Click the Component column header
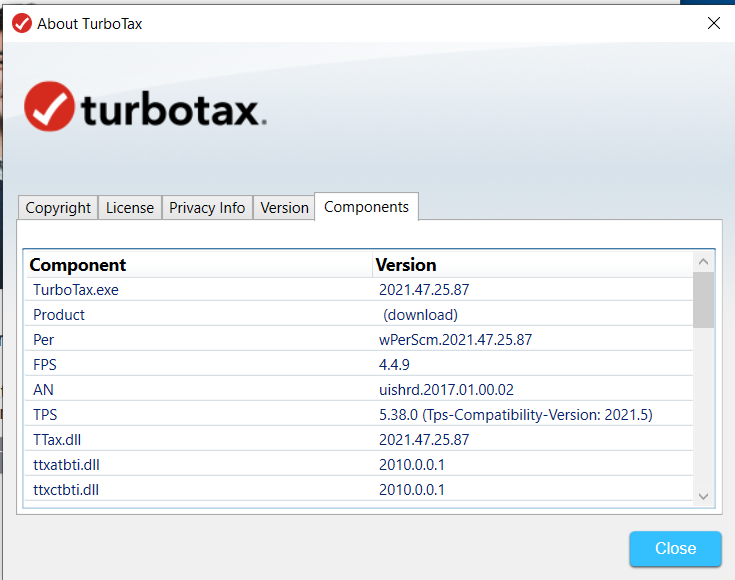The width and height of the screenshot is (735, 580). pyautogui.click(x=199, y=265)
